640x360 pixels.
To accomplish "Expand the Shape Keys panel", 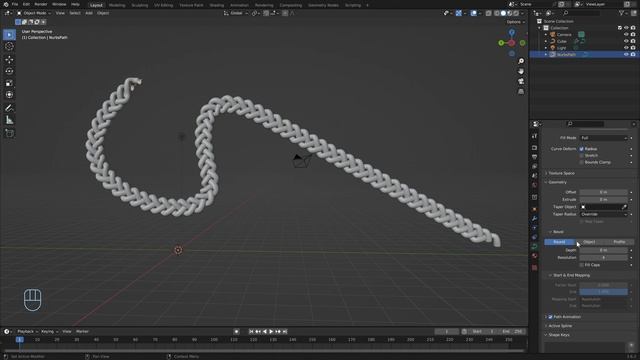I will click(559, 335).
